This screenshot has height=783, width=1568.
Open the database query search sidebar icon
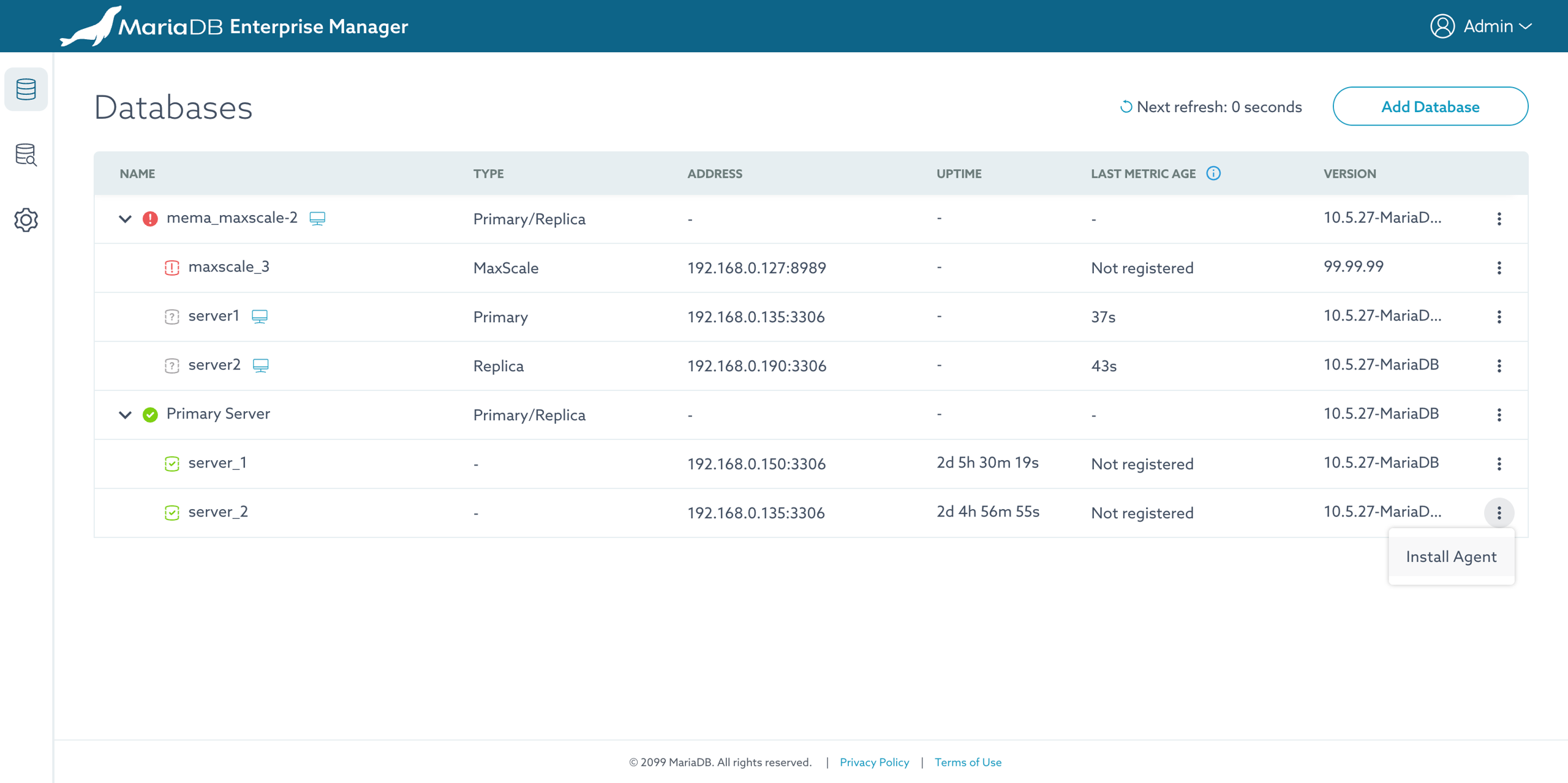pos(26,154)
